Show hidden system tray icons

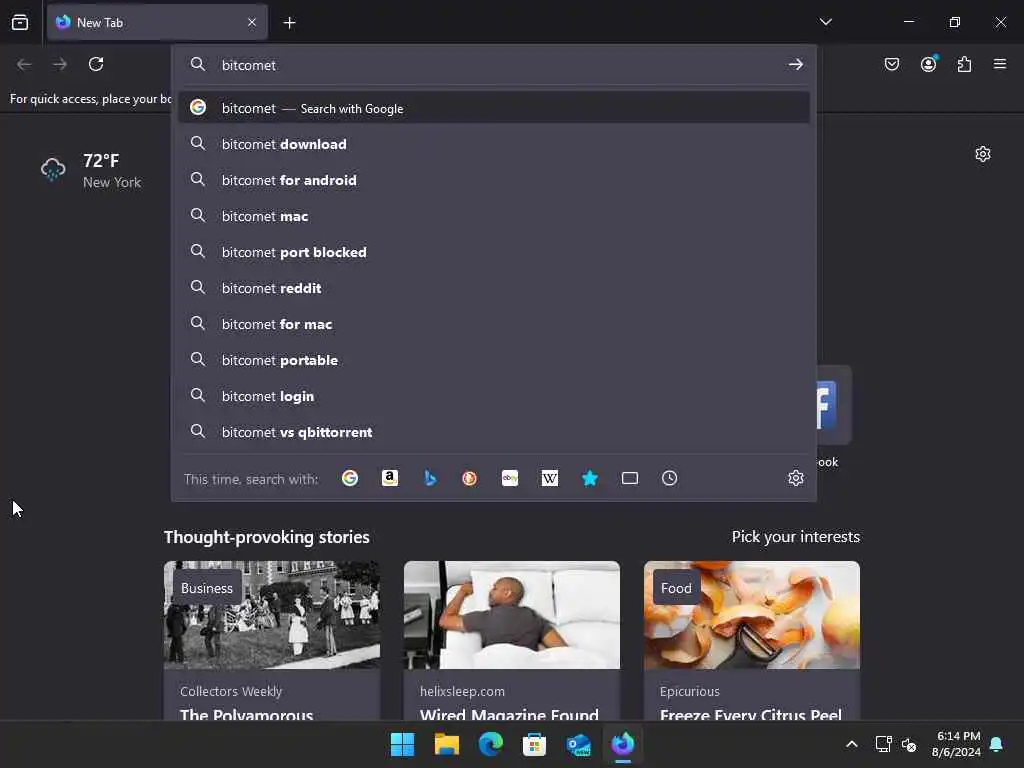tap(852, 744)
